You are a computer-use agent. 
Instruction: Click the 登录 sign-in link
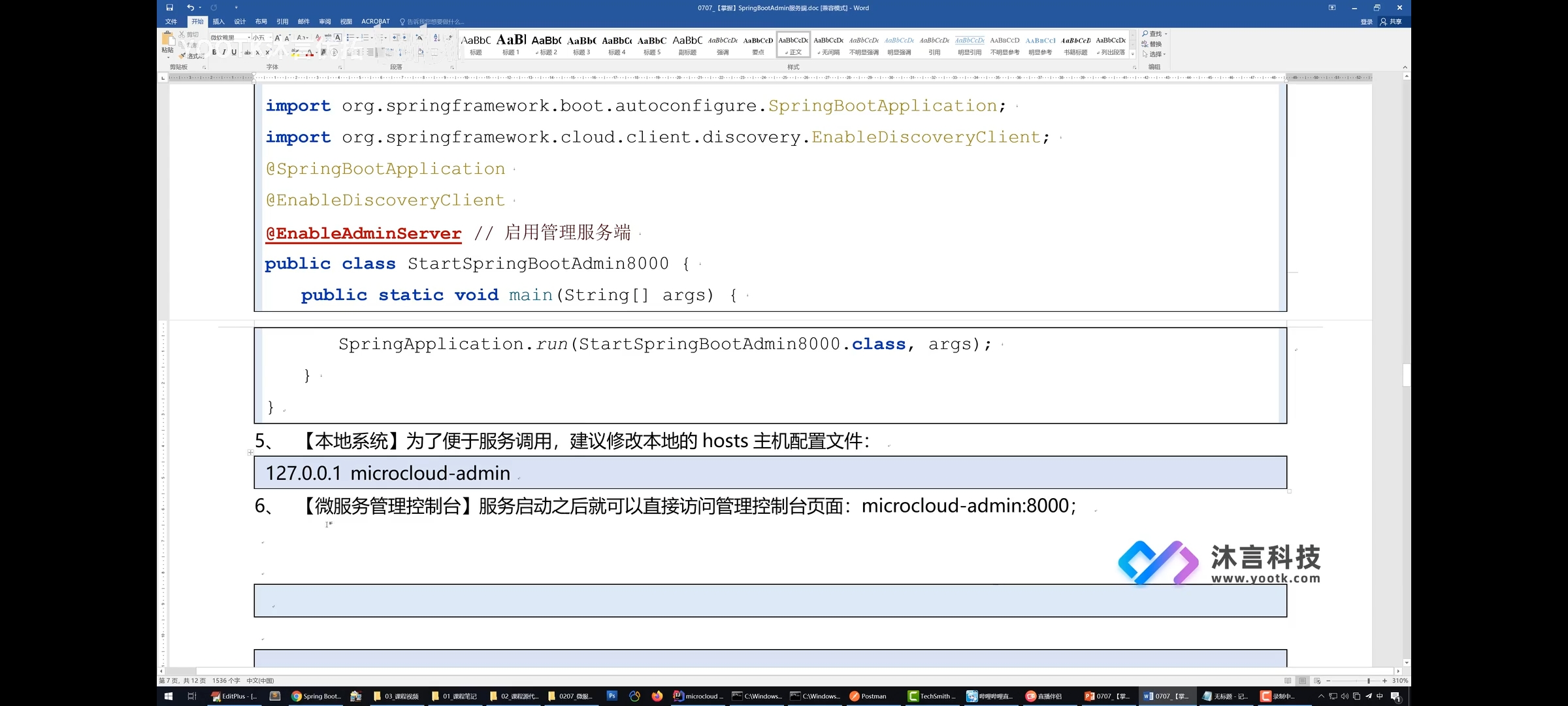[x=1366, y=22]
